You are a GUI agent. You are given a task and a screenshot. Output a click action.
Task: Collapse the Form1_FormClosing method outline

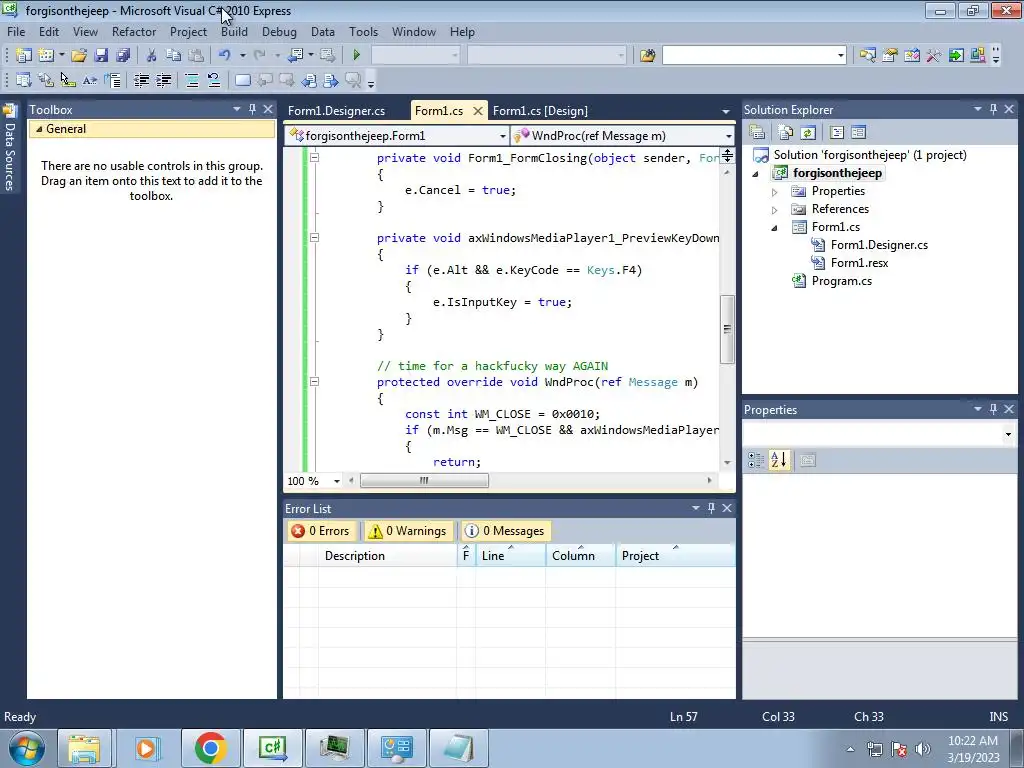[x=314, y=157]
